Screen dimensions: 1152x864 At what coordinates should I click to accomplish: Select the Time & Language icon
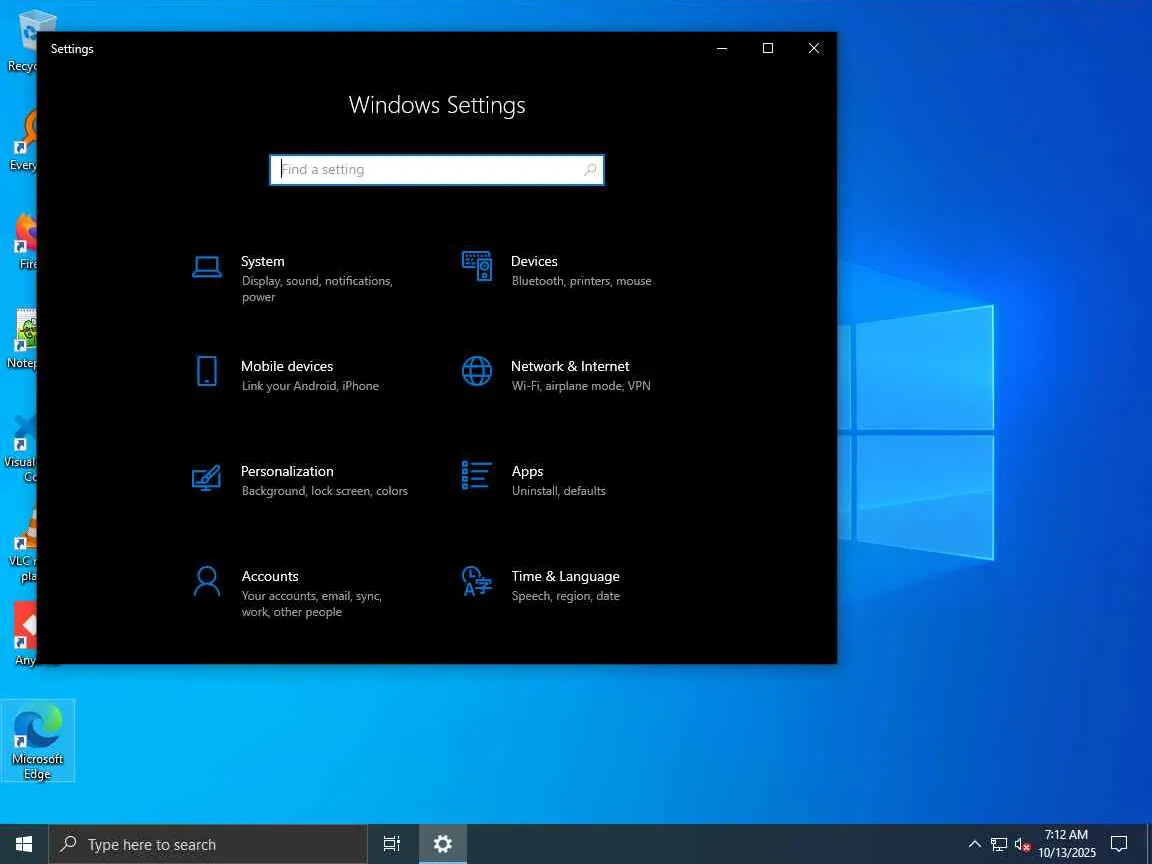[x=477, y=581]
